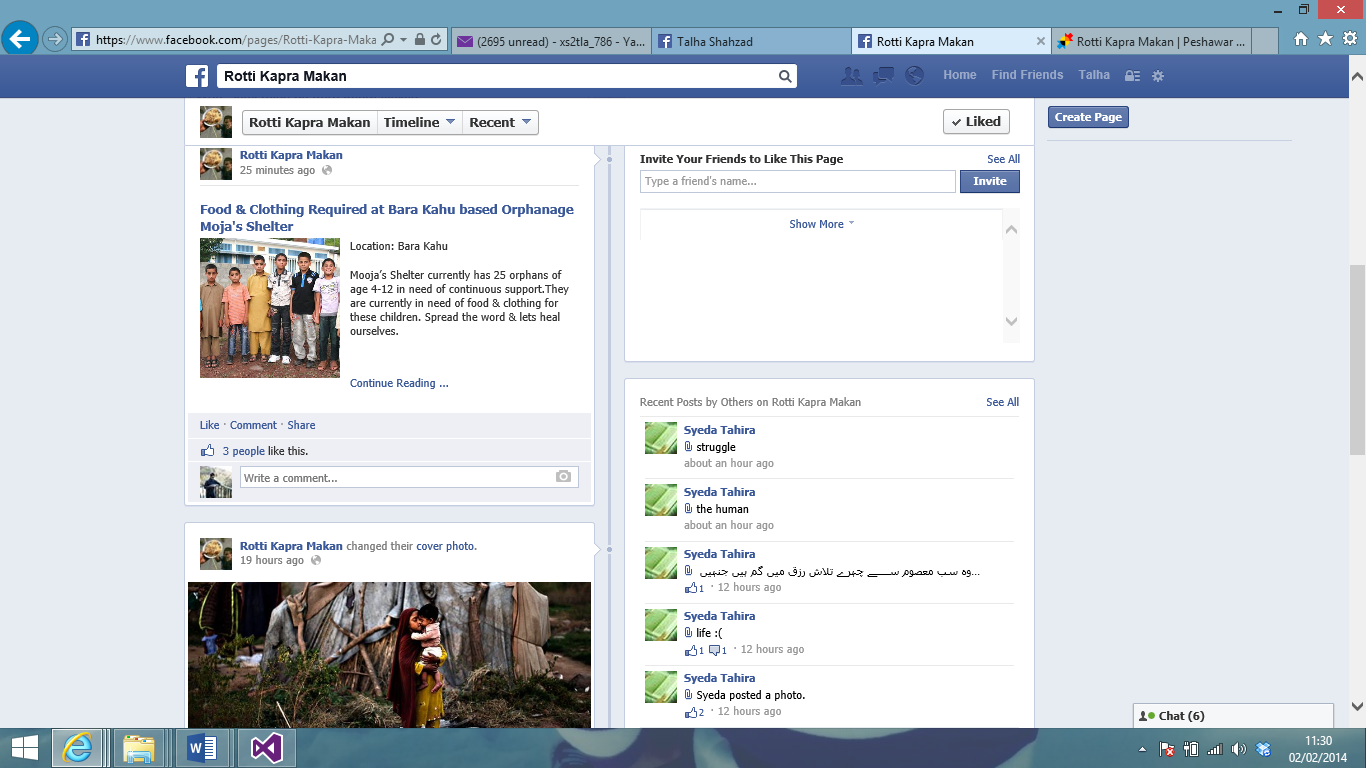Viewport: 1366px width, 768px height.
Task: Click Comment link under orphanage post
Action: (x=253, y=425)
